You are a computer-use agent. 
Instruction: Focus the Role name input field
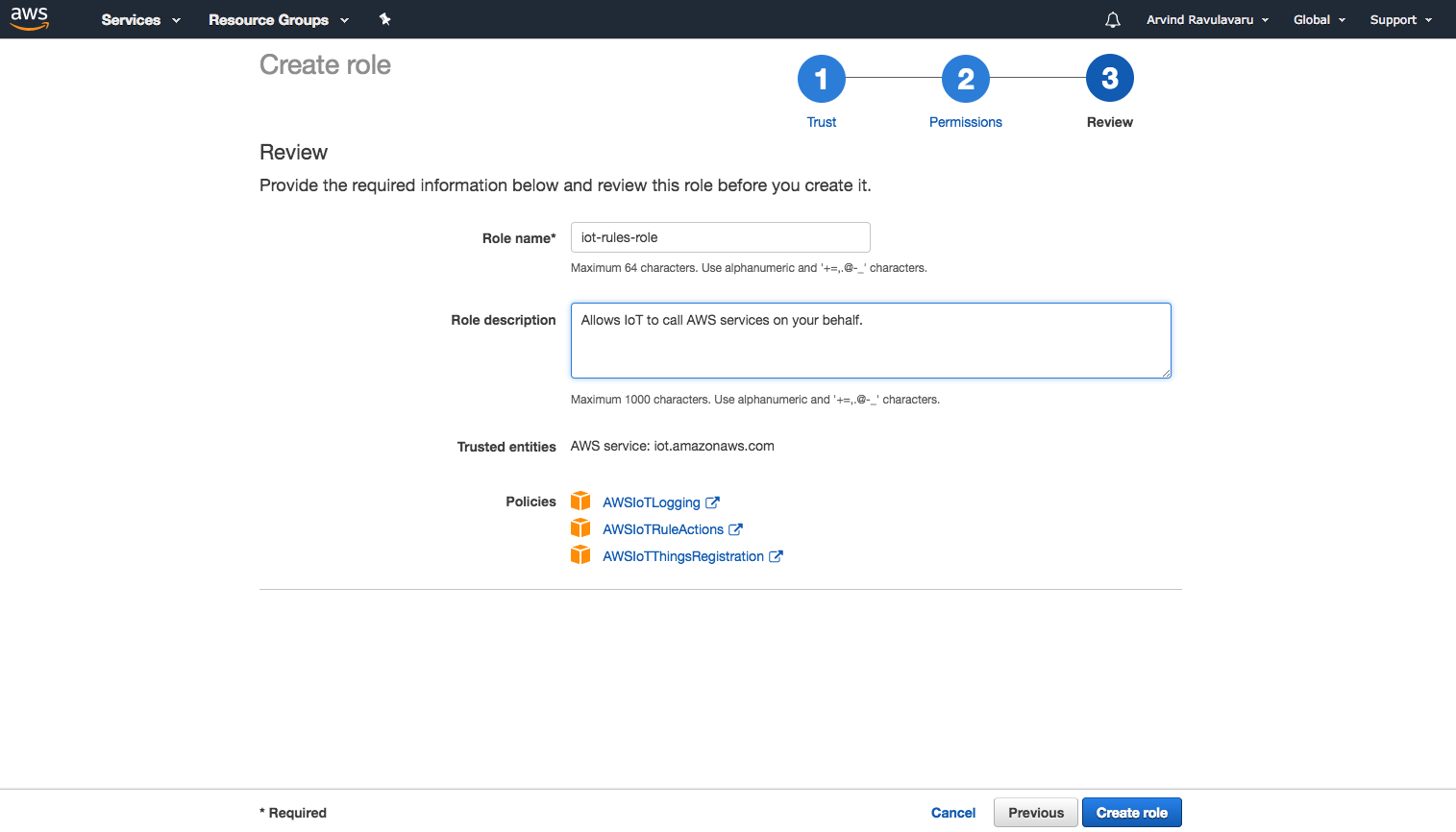(721, 237)
